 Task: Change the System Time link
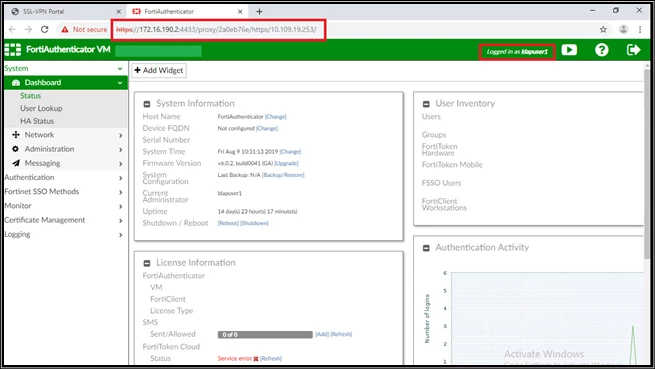click(x=290, y=152)
